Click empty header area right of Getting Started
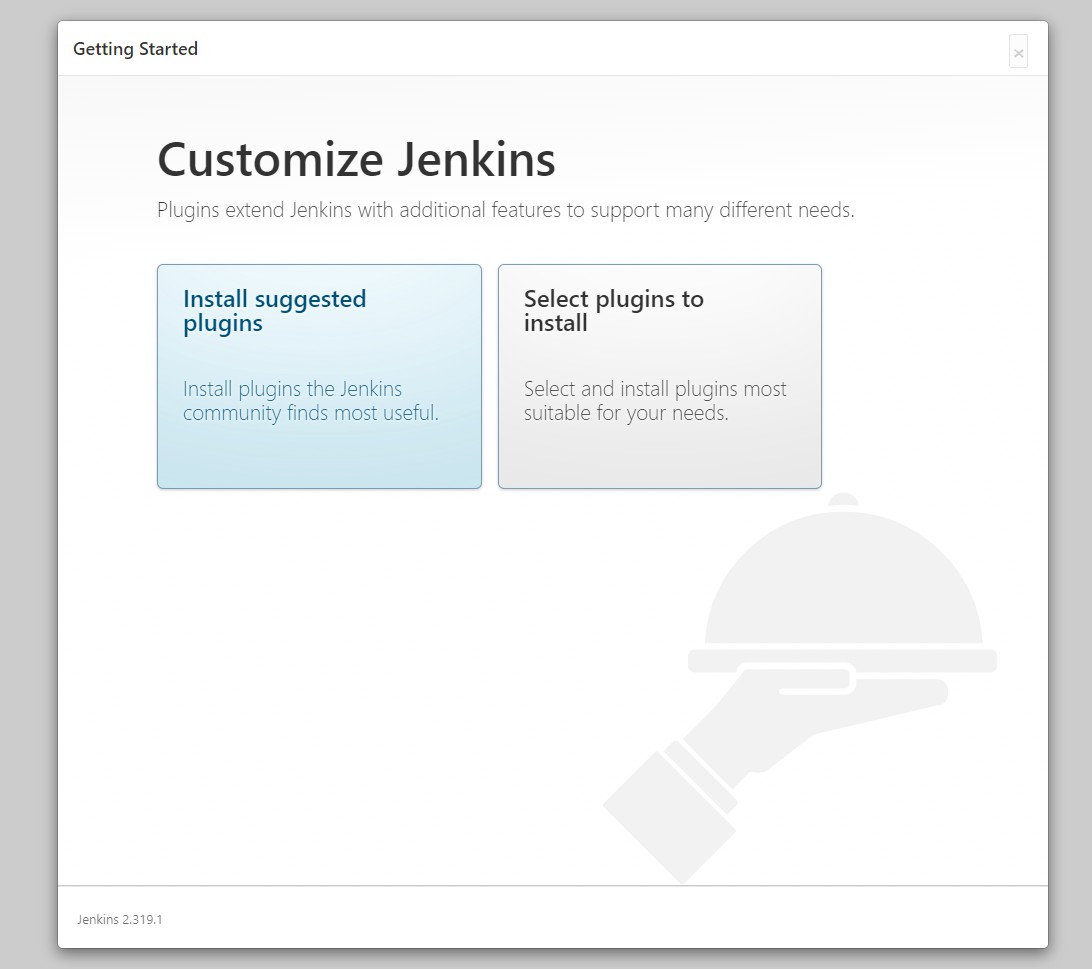1092x969 pixels. pyautogui.click(x=599, y=49)
